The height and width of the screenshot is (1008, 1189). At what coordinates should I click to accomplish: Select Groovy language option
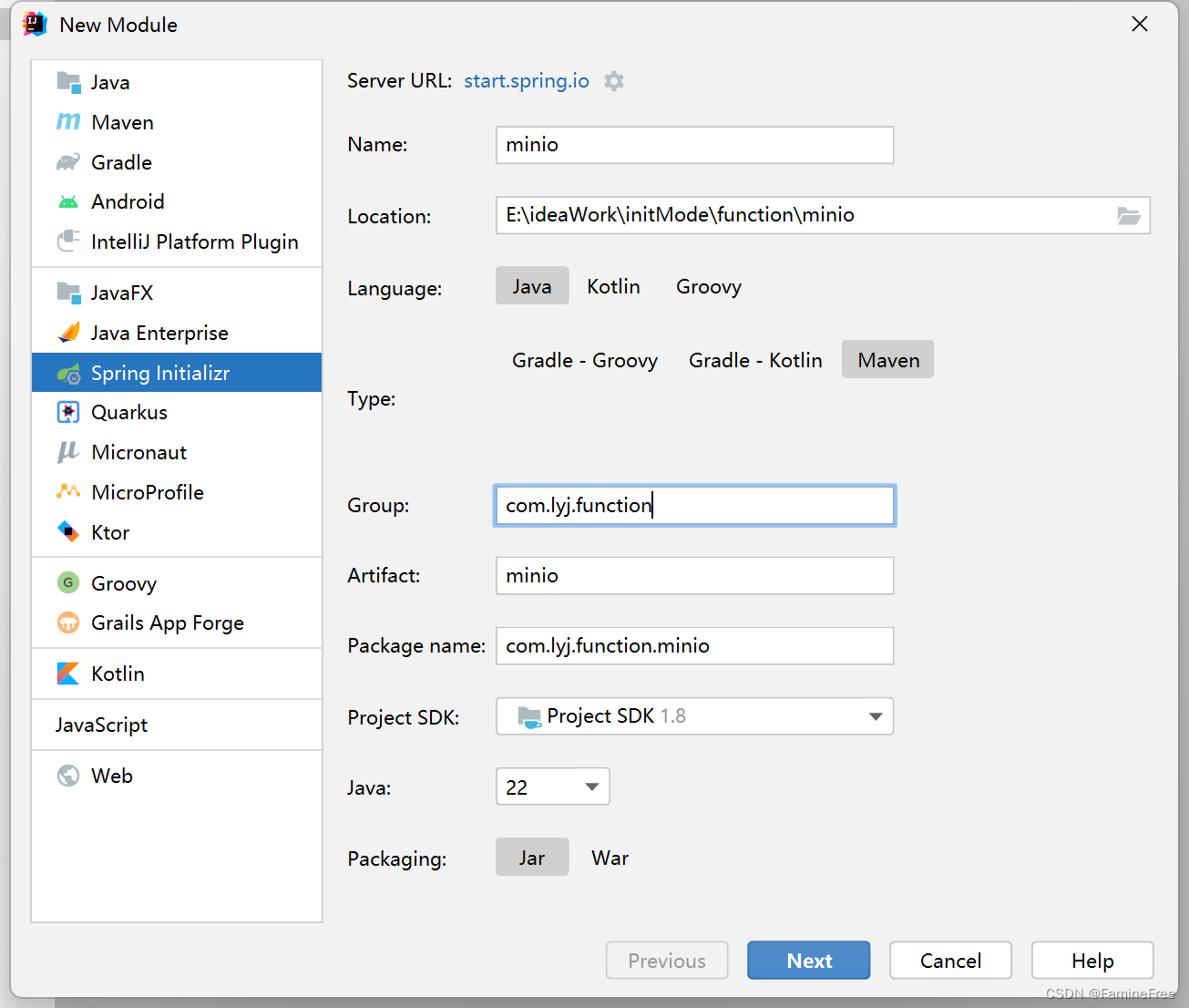point(709,286)
